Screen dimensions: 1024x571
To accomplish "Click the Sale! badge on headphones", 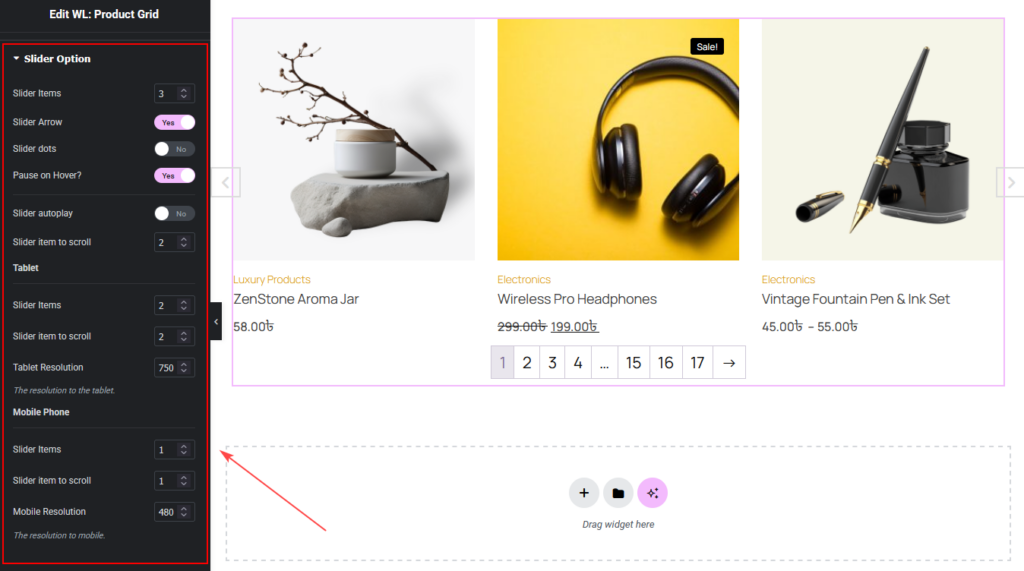I will pos(705,46).
